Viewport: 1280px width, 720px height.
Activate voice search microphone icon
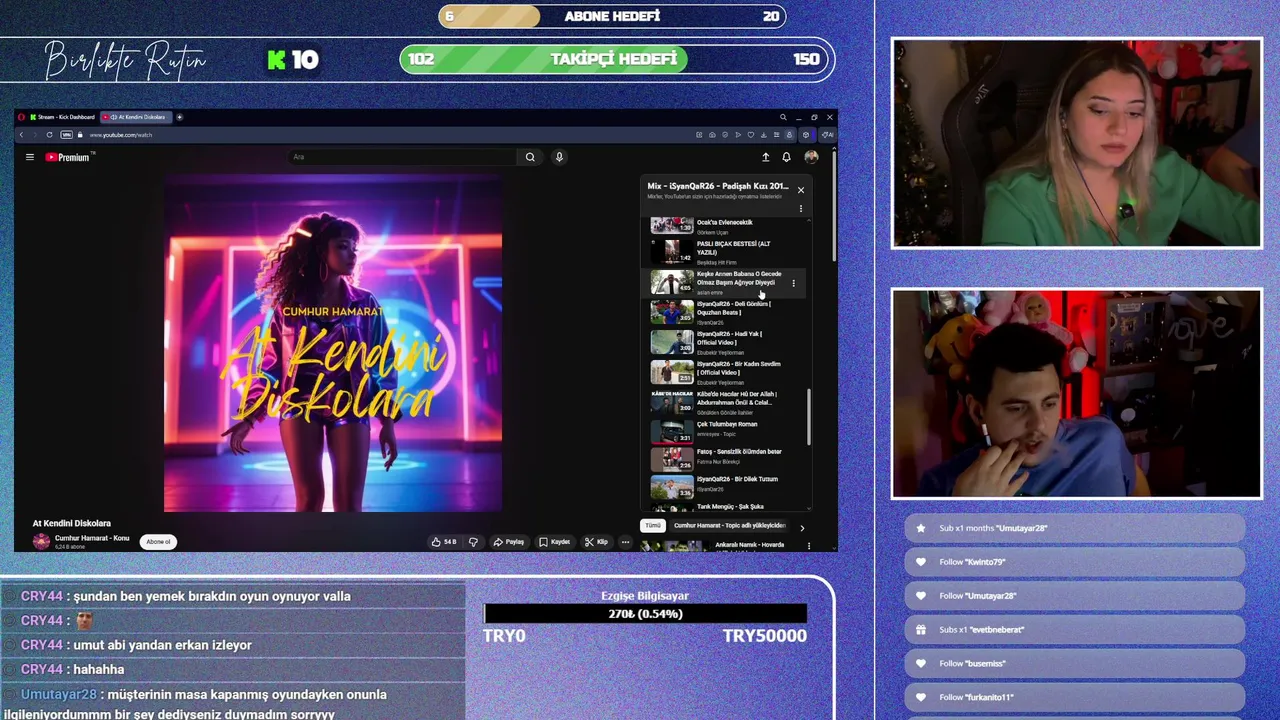(x=559, y=157)
